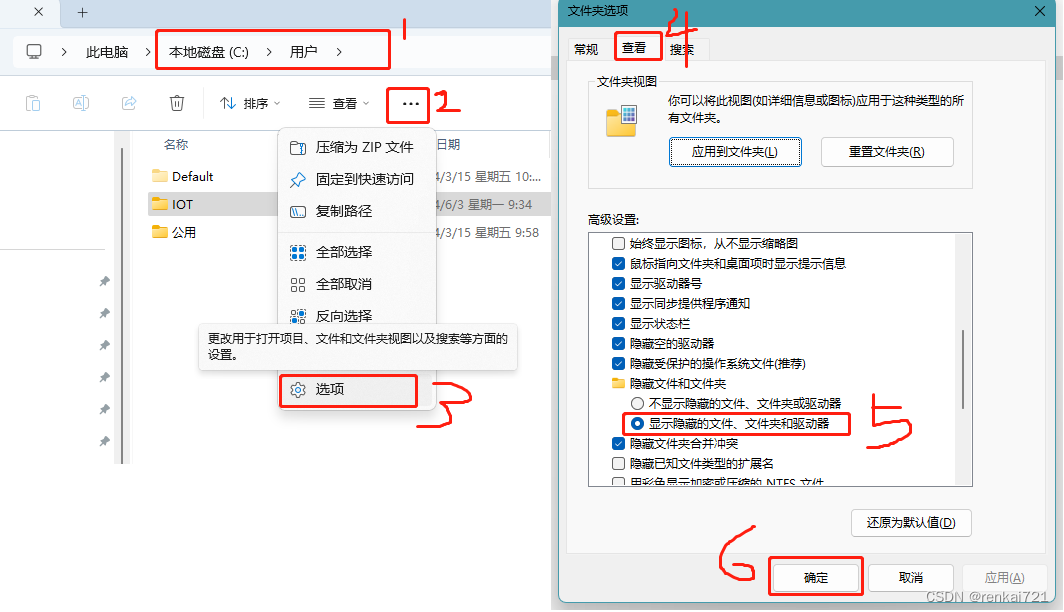Expand the 排序 sort dropdown
The width and height of the screenshot is (1064, 612).
pyautogui.click(x=250, y=103)
